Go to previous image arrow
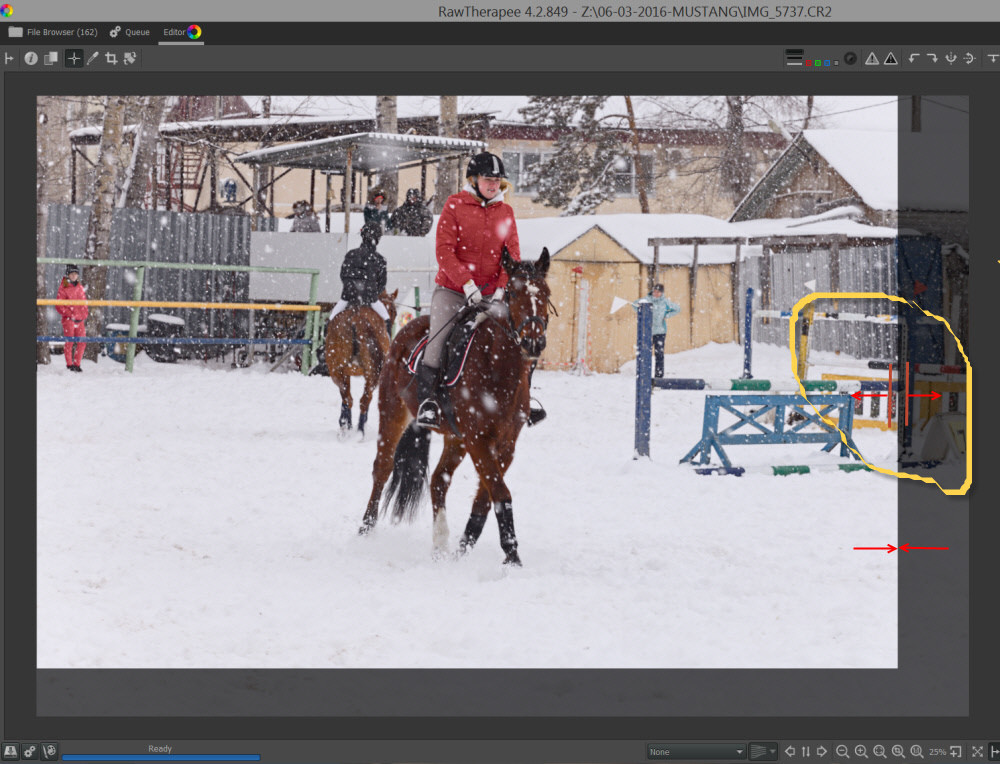 [790, 752]
